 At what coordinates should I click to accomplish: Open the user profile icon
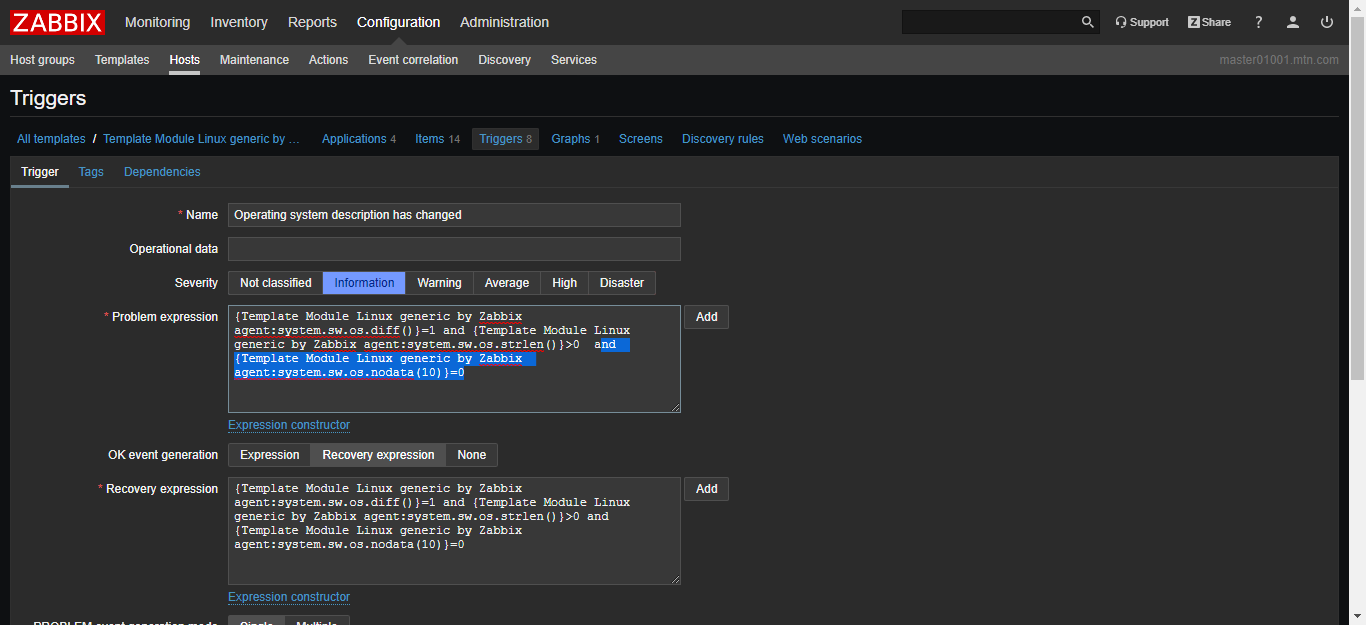(1292, 21)
